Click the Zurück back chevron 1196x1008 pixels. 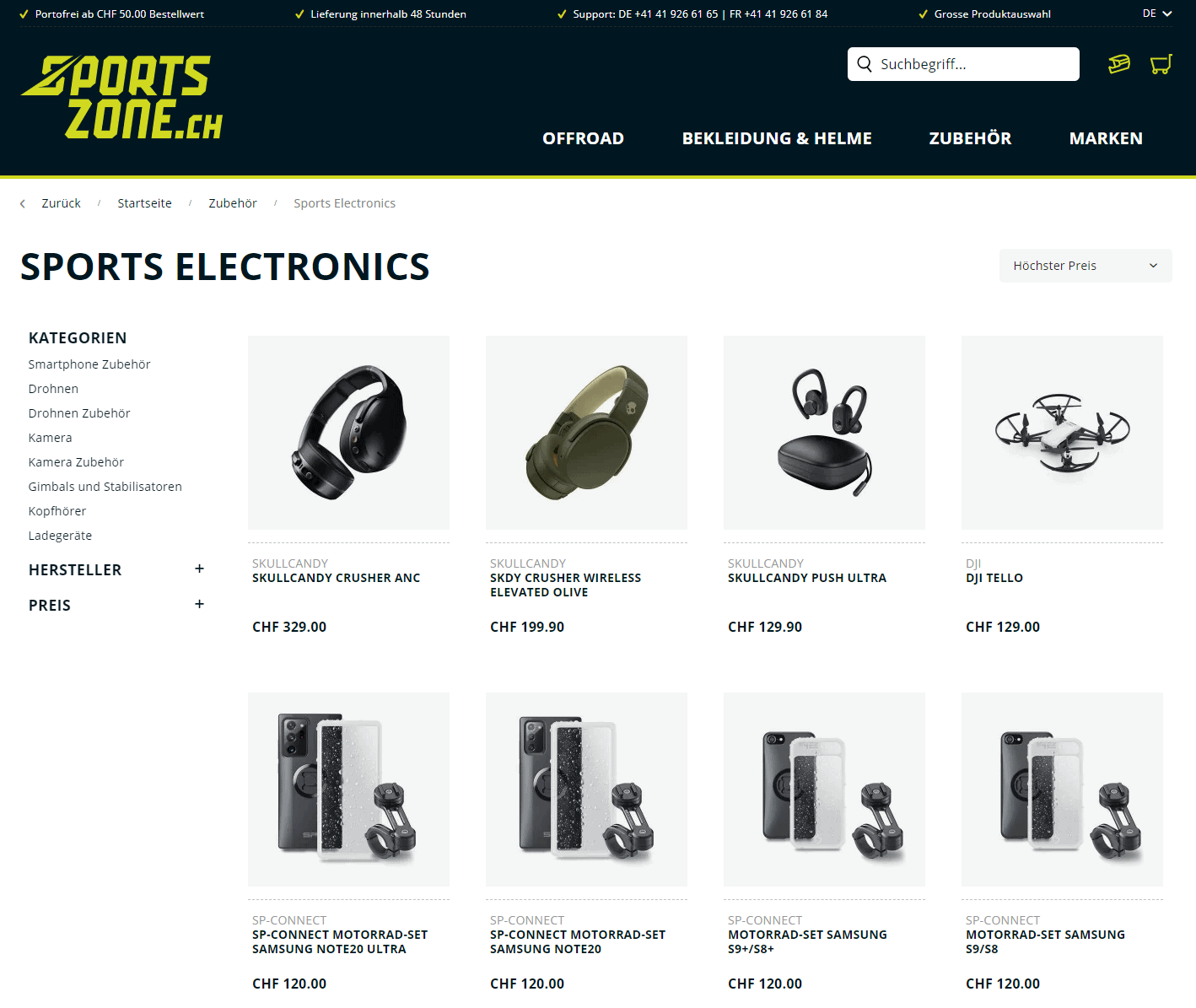23,203
